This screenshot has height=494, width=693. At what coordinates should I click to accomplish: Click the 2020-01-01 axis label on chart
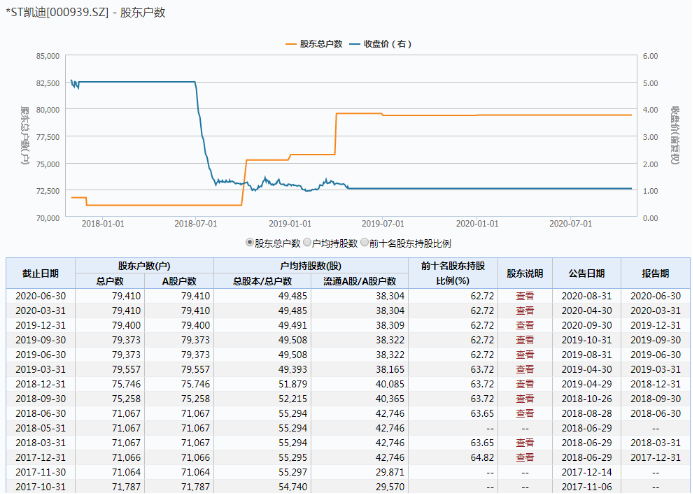pos(477,224)
